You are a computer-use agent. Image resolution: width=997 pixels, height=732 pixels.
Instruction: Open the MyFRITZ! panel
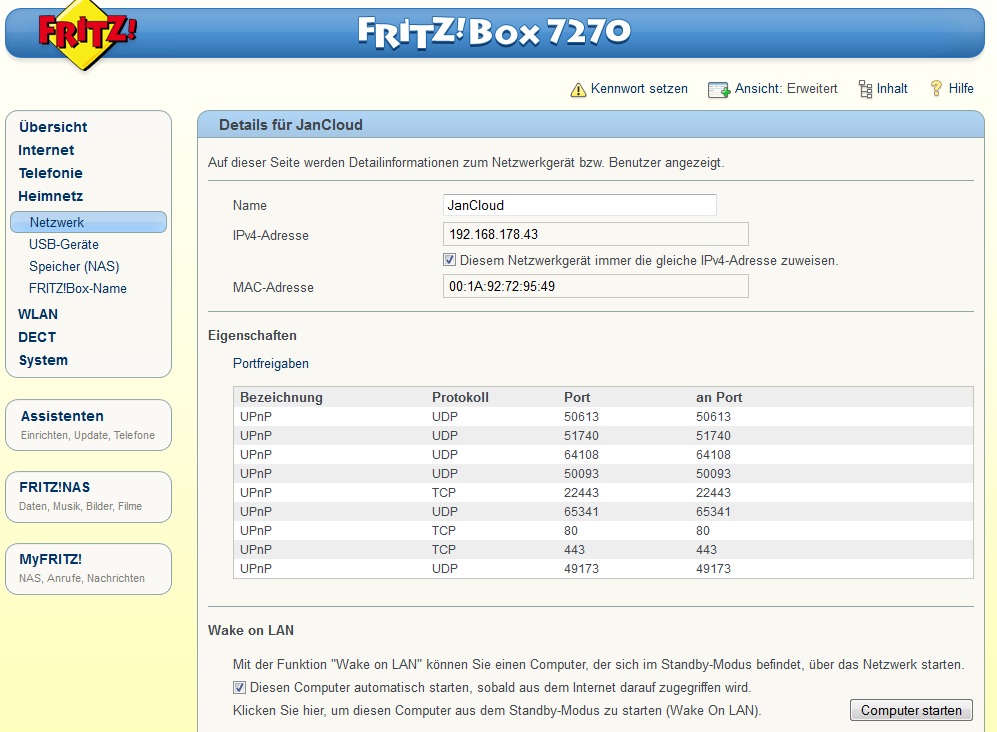[x=88, y=569]
